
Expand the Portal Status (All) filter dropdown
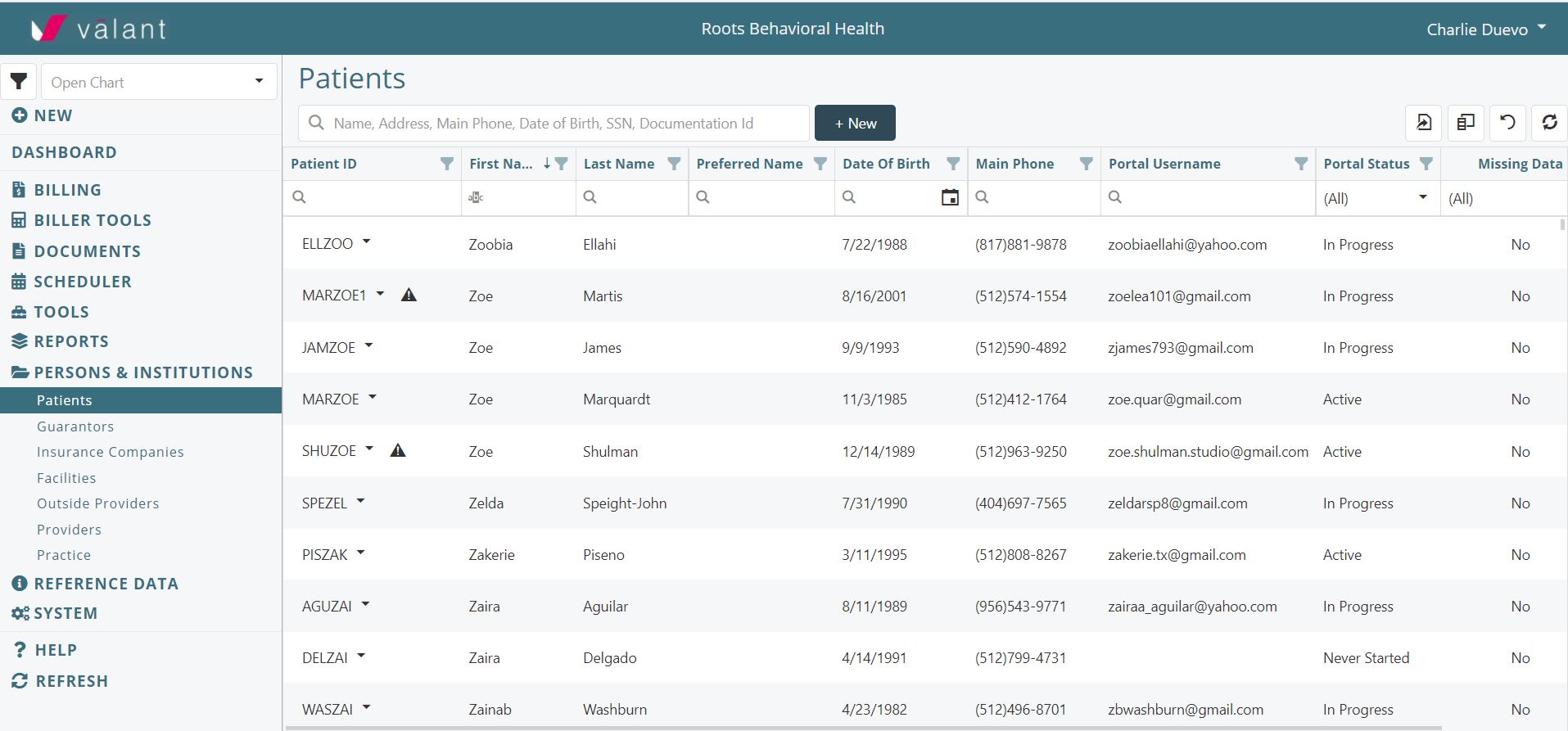1422,197
